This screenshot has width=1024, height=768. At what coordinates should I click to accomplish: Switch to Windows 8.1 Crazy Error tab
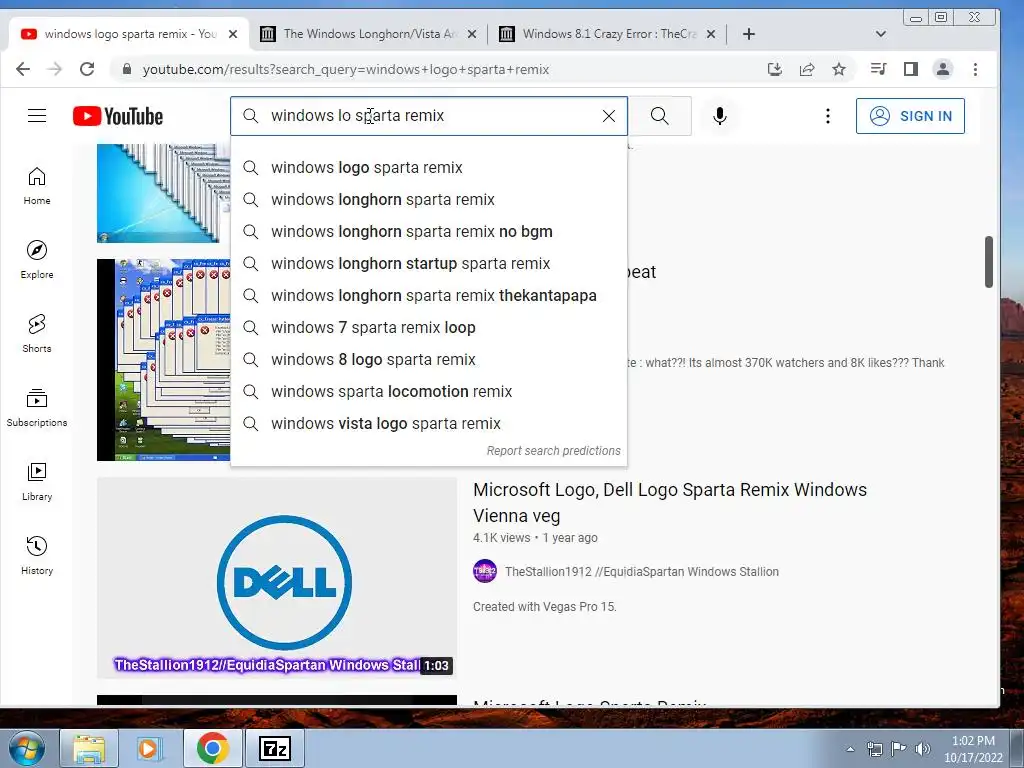click(x=609, y=34)
